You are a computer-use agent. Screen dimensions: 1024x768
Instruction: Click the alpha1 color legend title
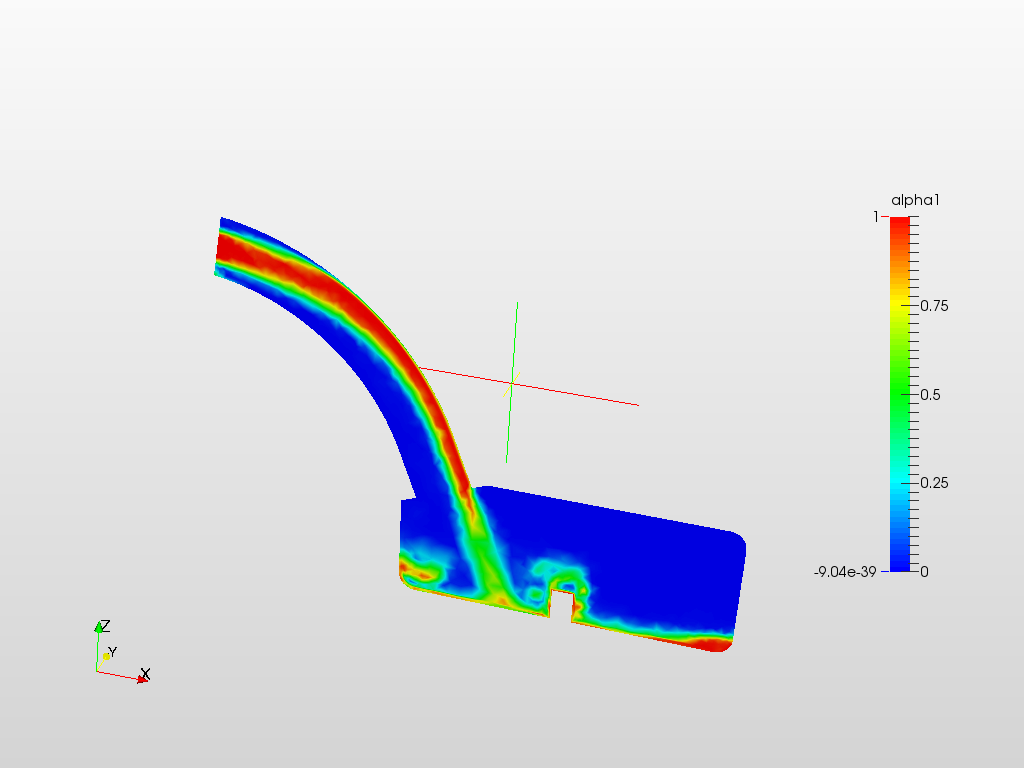click(x=915, y=200)
